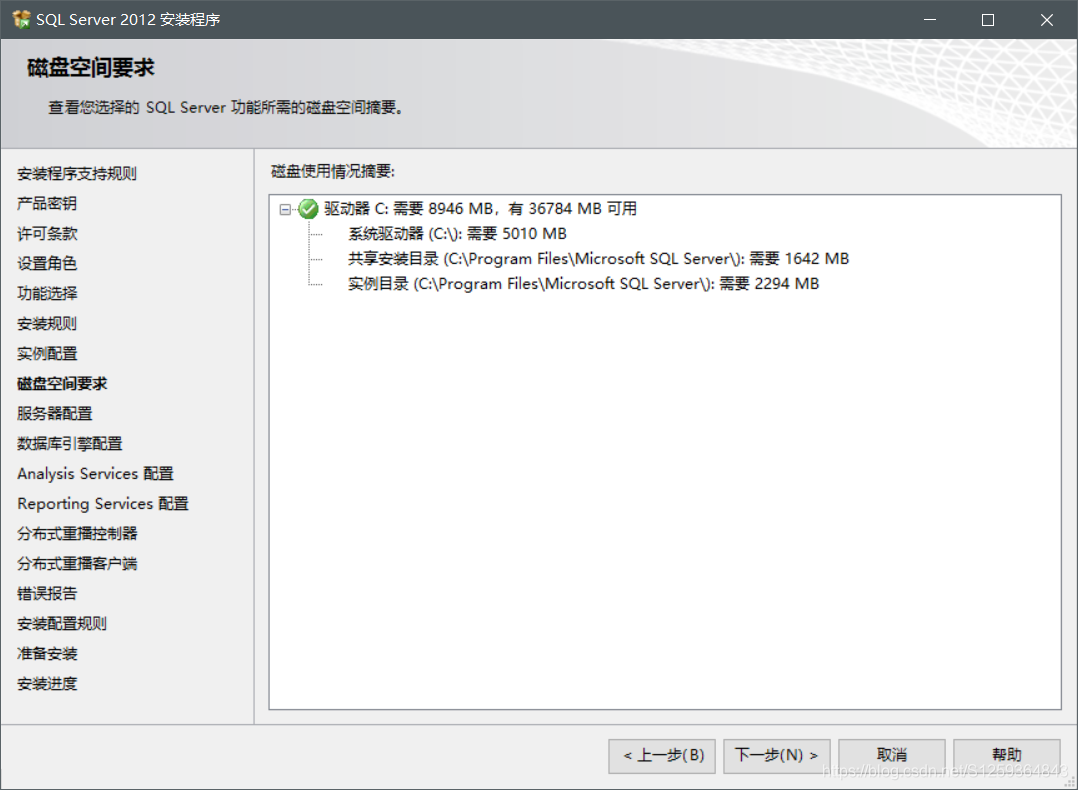Collapse the 驱动器 C: tree node
Screen dimensions: 1078x790
(x=285, y=209)
